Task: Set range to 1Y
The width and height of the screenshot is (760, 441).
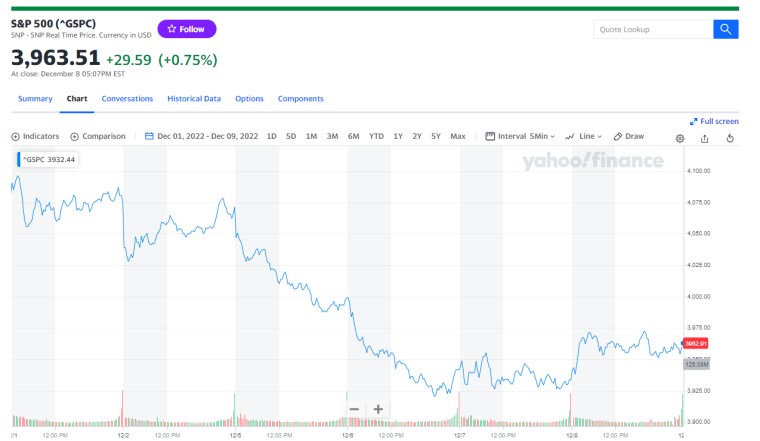Action: pyautogui.click(x=398, y=136)
